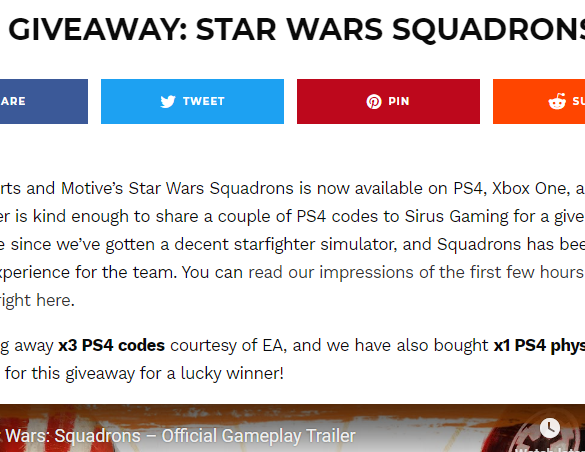Share the article via the blue Facebook button
Image resolution: width=585 pixels, height=452 pixels.
(x=44, y=101)
